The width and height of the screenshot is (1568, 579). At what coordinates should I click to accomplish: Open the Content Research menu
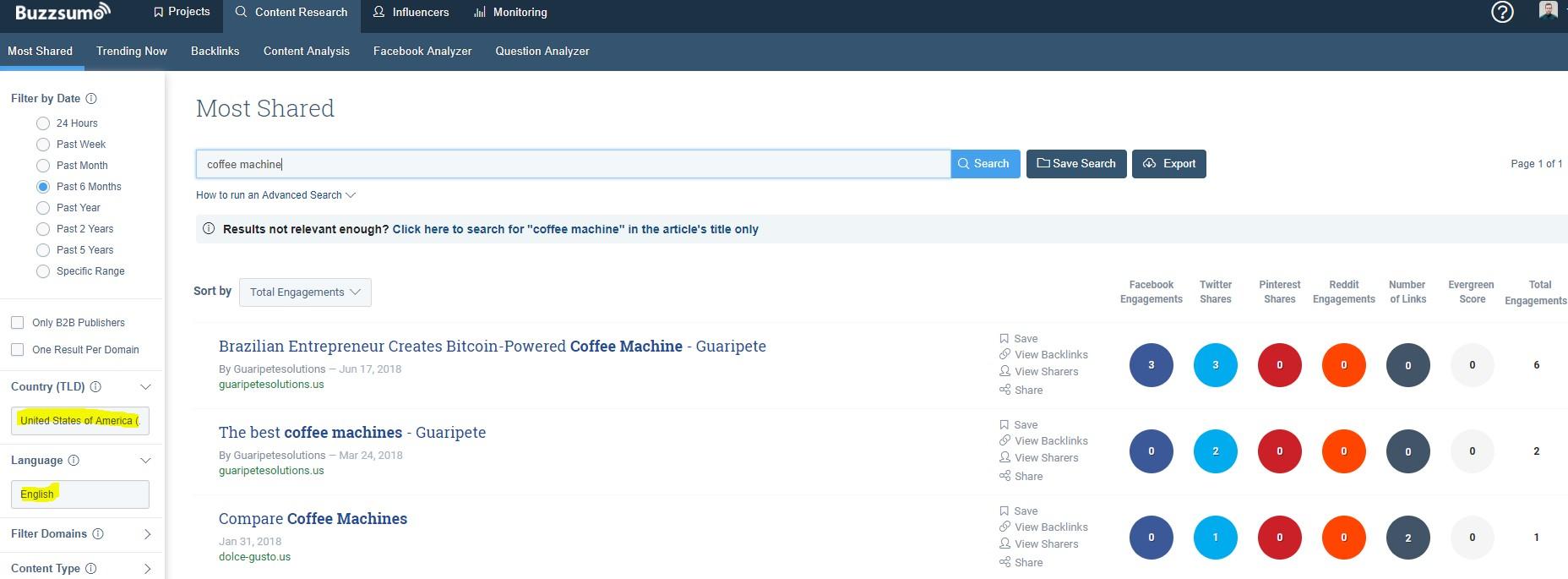[x=291, y=13]
